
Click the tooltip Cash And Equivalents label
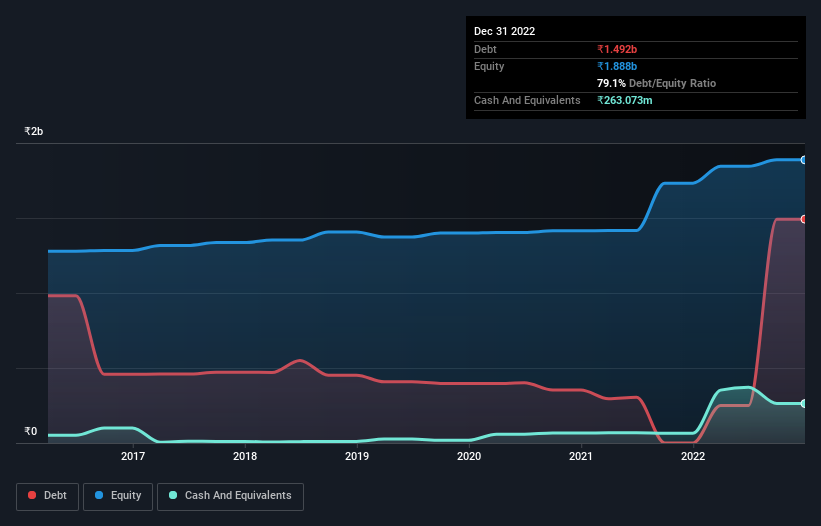527,100
